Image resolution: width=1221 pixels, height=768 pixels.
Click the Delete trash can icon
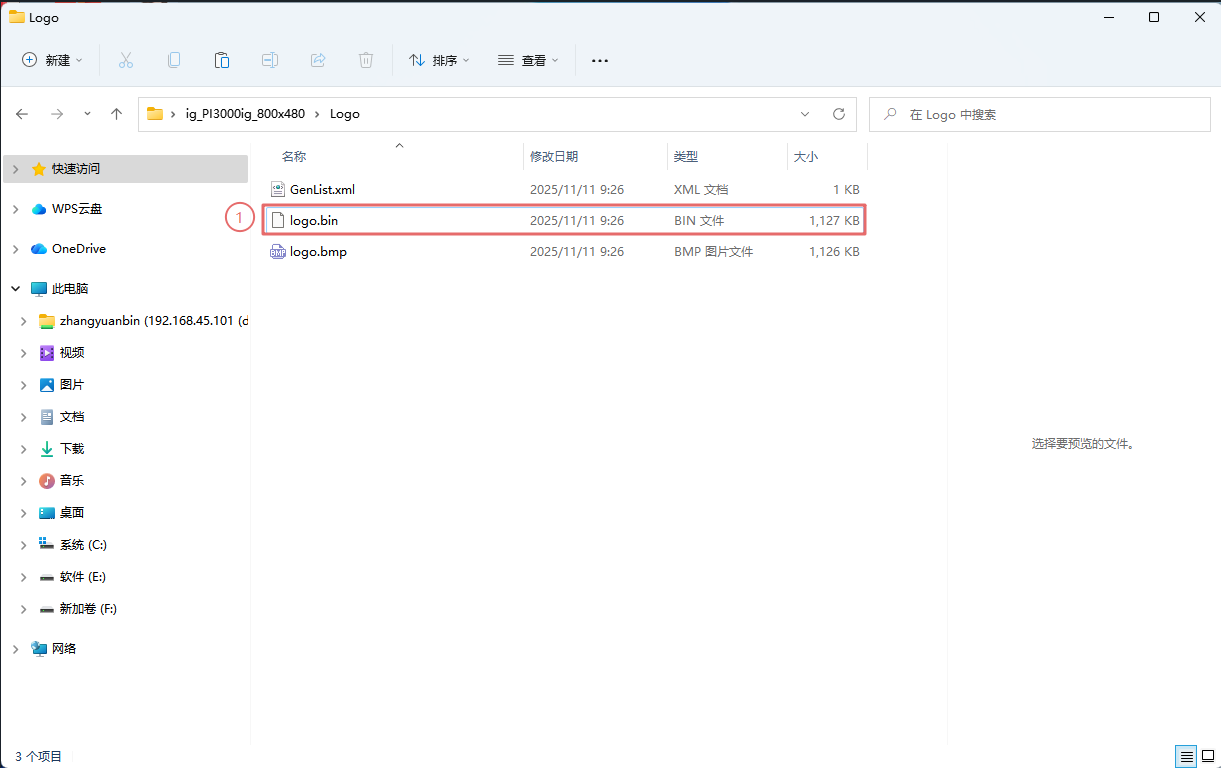pos(366,60)
